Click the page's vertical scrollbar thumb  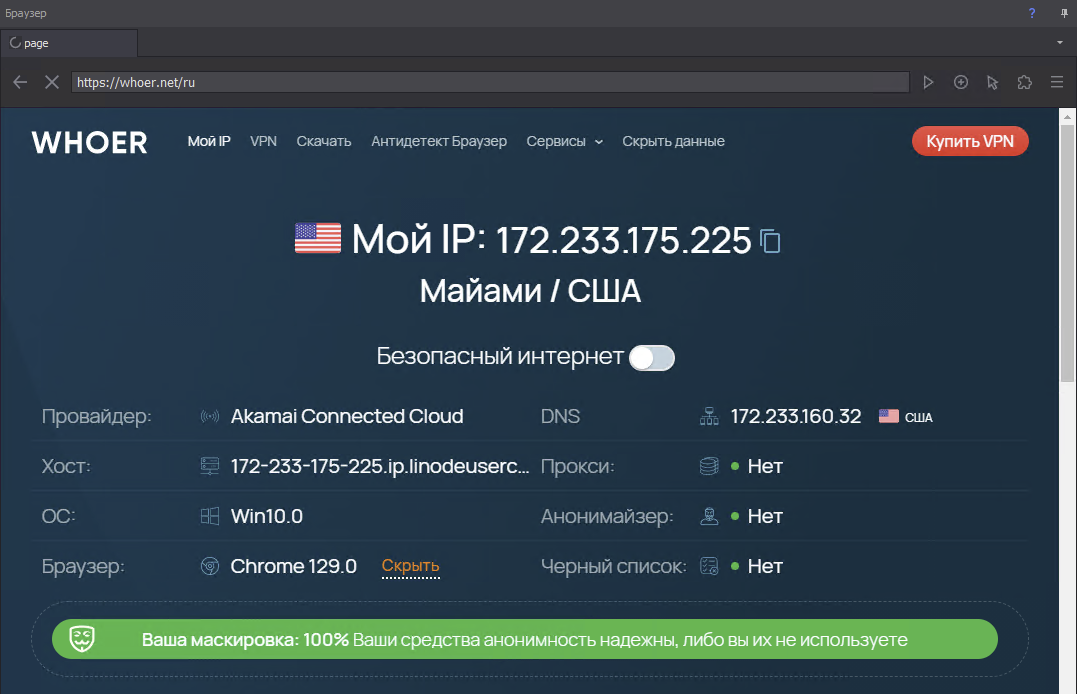(x=1067, y=250)
